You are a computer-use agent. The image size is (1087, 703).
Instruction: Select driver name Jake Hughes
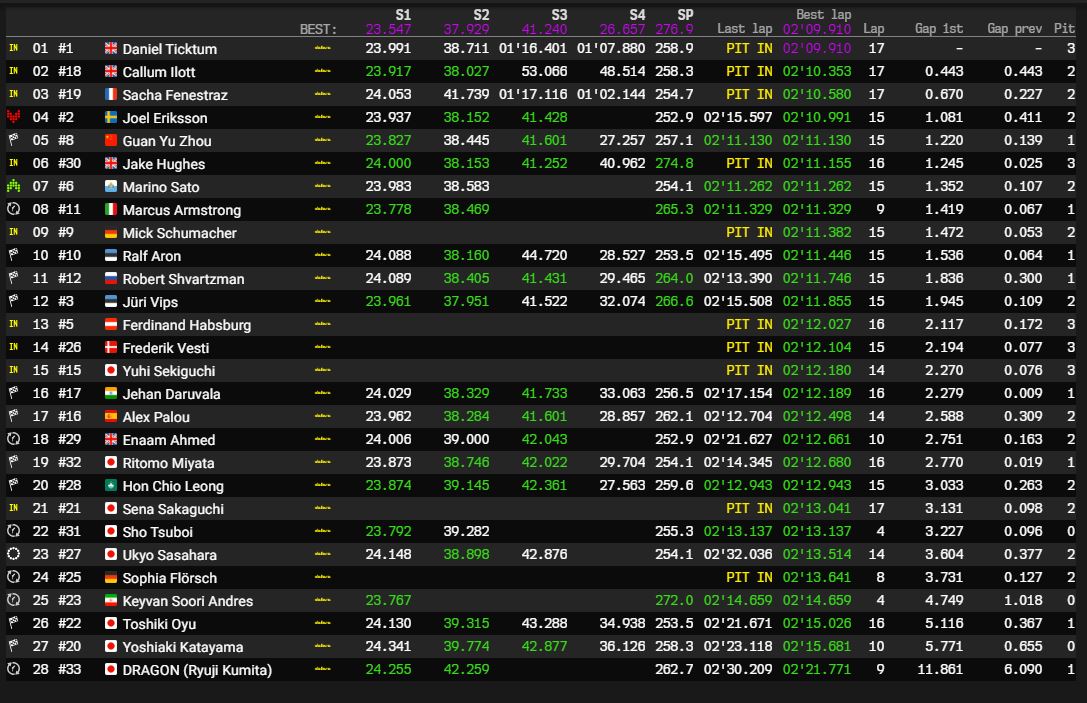tap(164, 164)
